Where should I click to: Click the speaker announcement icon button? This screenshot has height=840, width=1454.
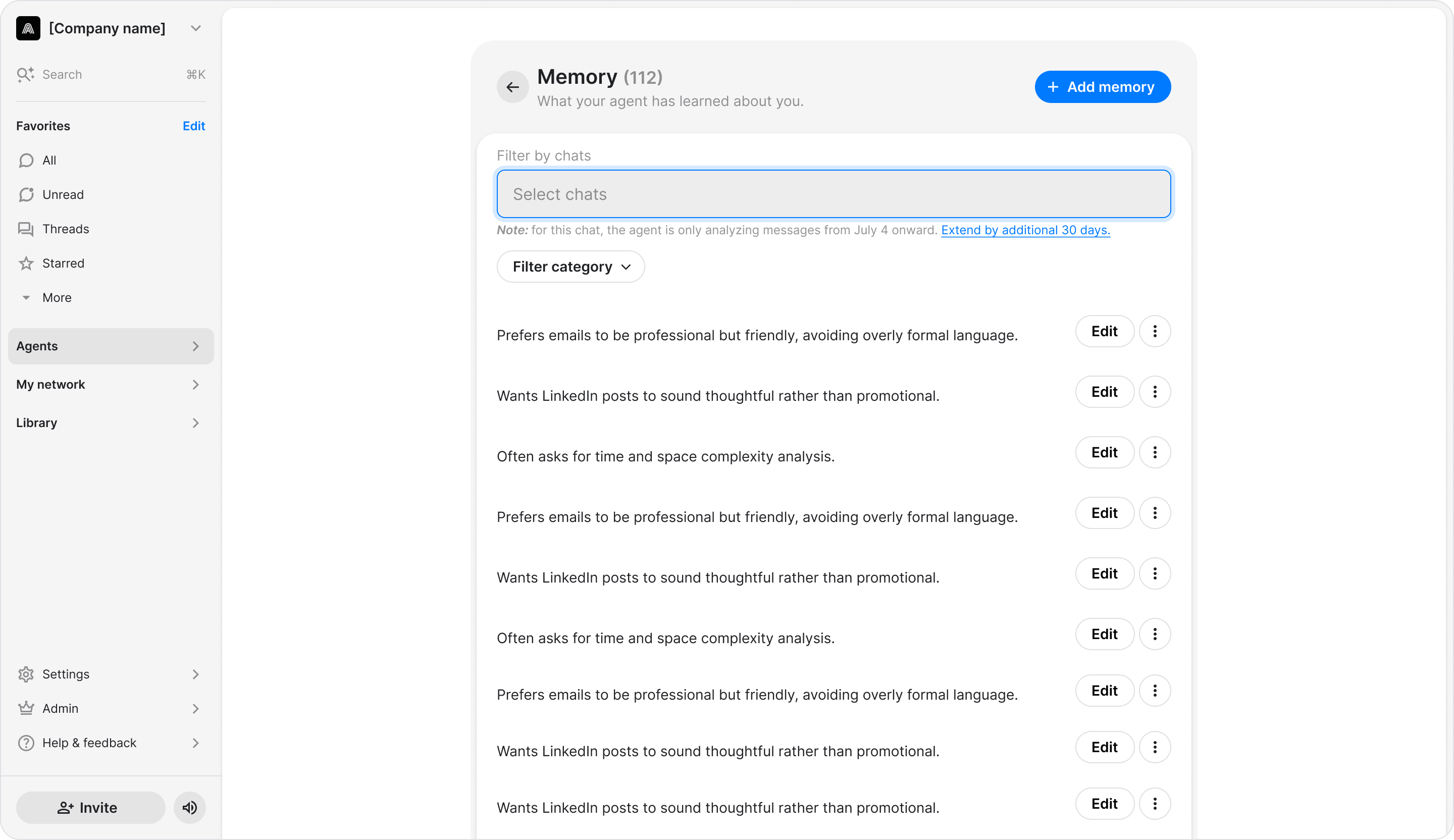tap(190, 807)
